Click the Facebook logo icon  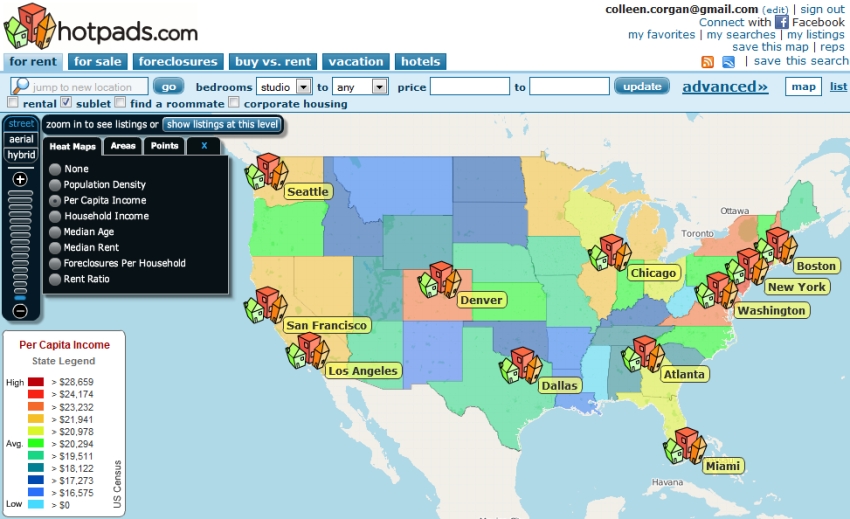click(781, 22)
